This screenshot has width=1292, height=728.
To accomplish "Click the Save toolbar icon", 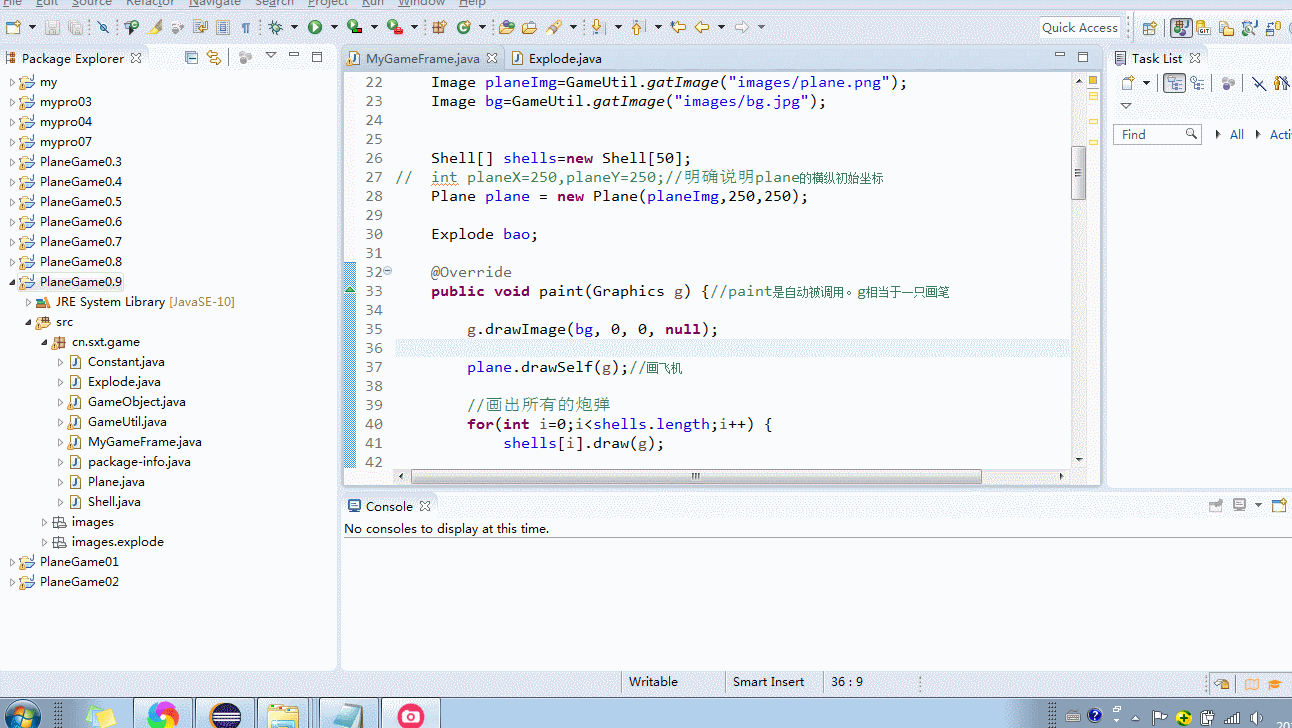I will [53, 28].
